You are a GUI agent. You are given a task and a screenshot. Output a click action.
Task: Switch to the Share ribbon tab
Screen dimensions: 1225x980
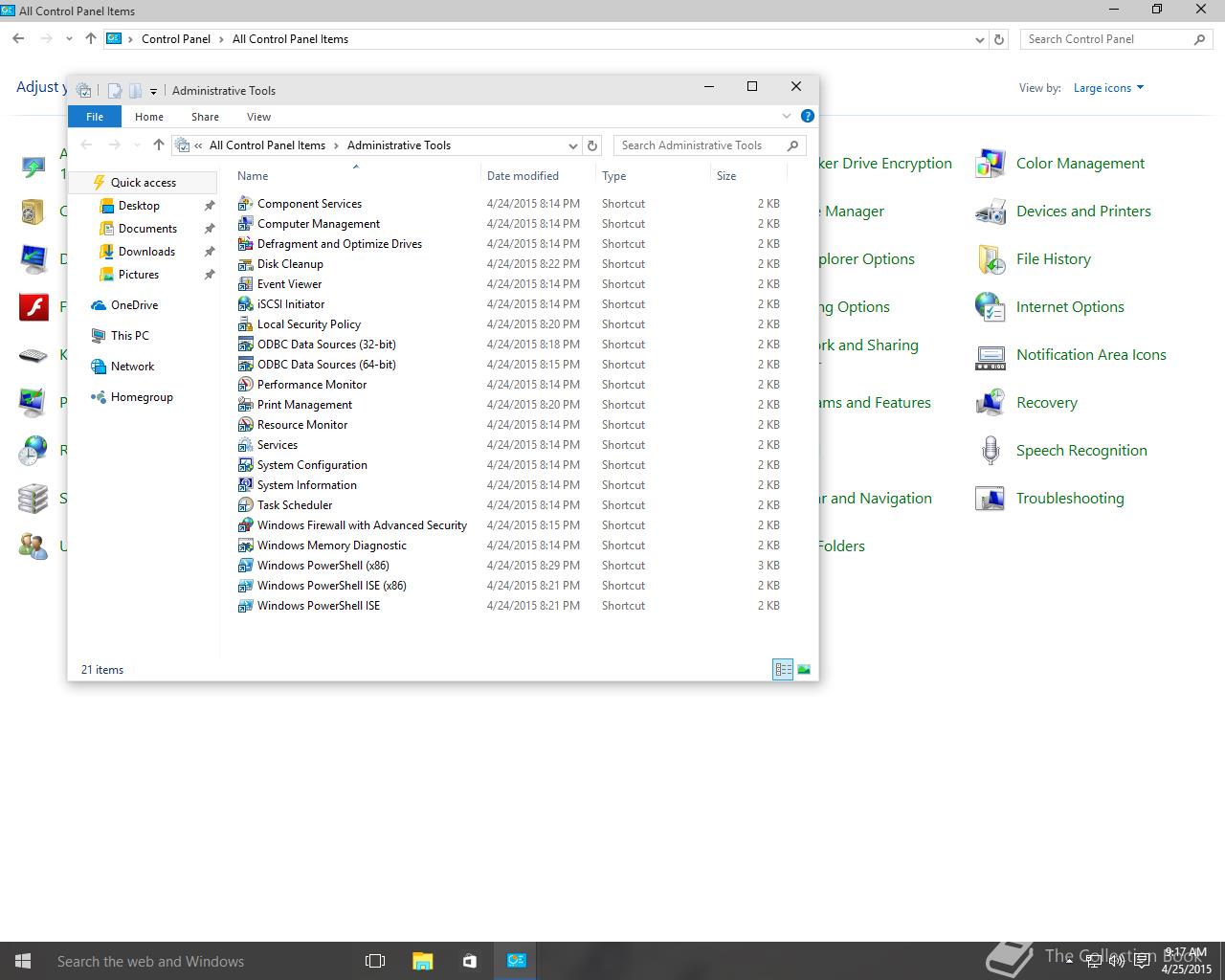tap(205, 117)
